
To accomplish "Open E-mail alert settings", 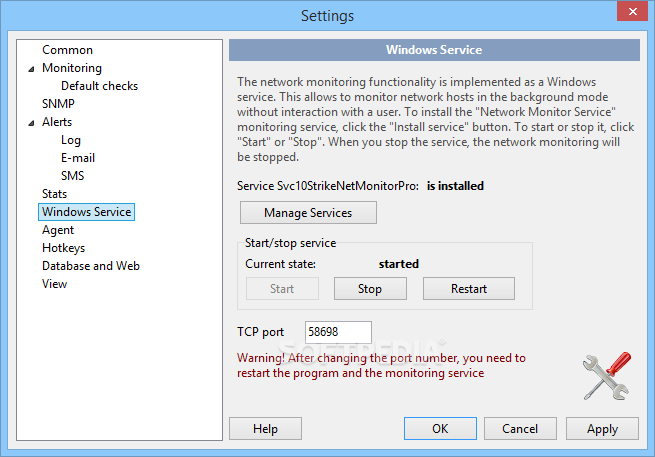I will tap(78, 158).
